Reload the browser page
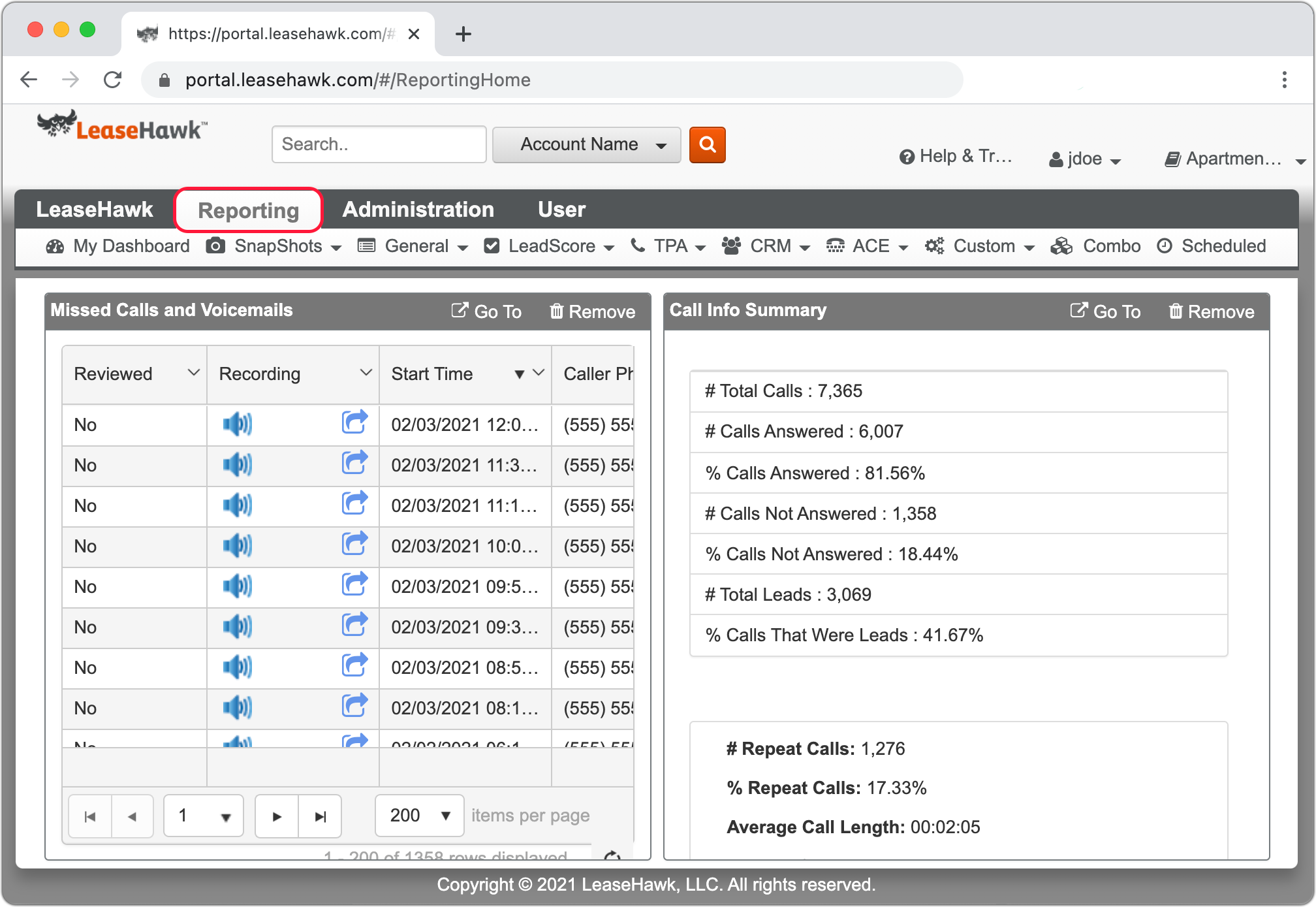Screen dimensions: 1316x907 click(113, 80)
